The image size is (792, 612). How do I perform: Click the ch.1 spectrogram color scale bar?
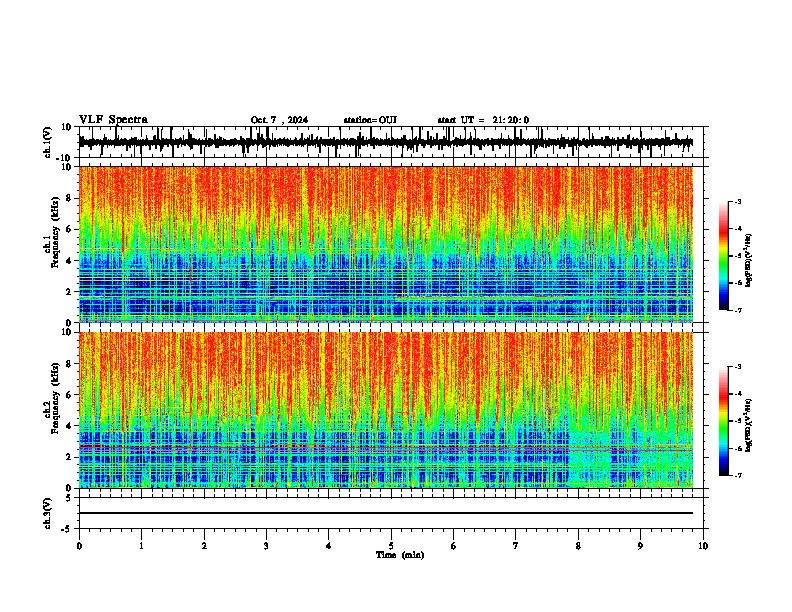pyautogui.click(x=723, y=256)
